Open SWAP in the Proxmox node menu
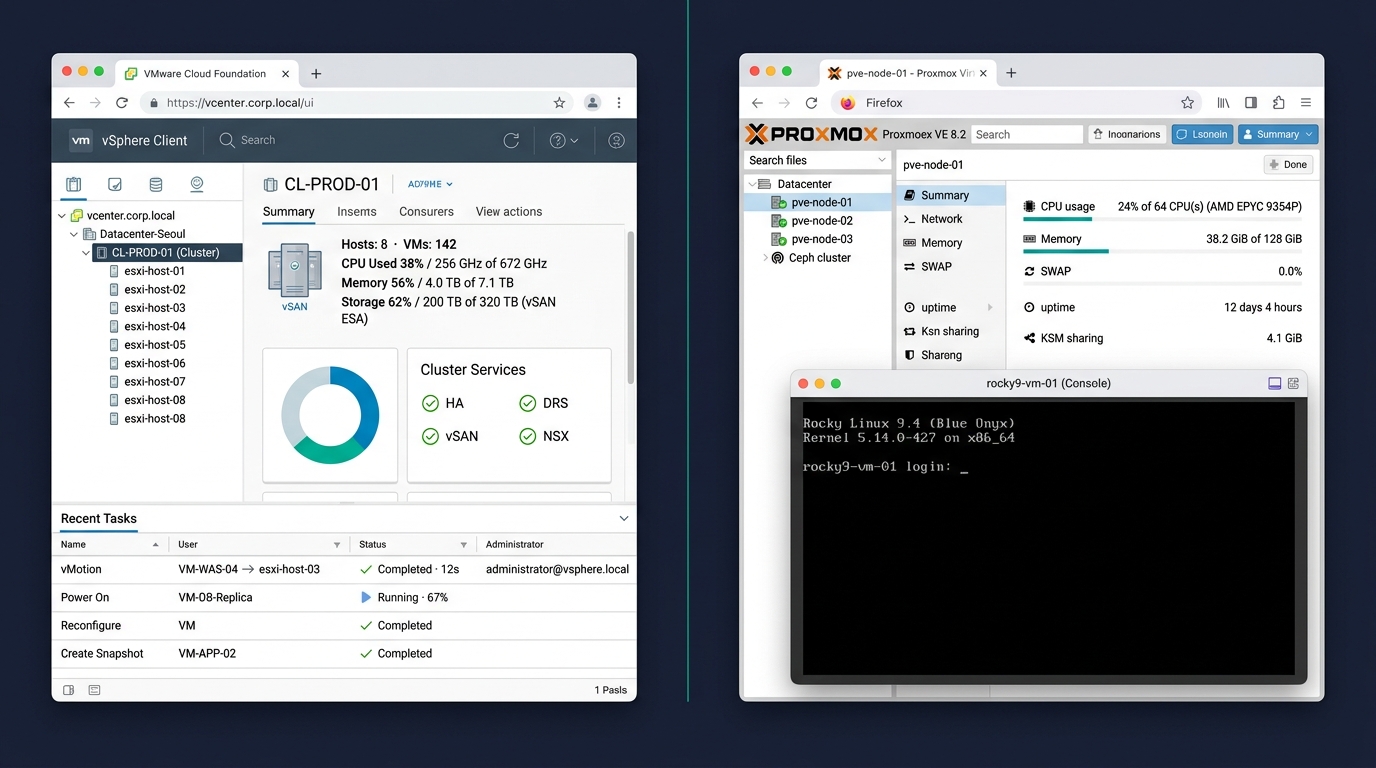 click(950, 267)
